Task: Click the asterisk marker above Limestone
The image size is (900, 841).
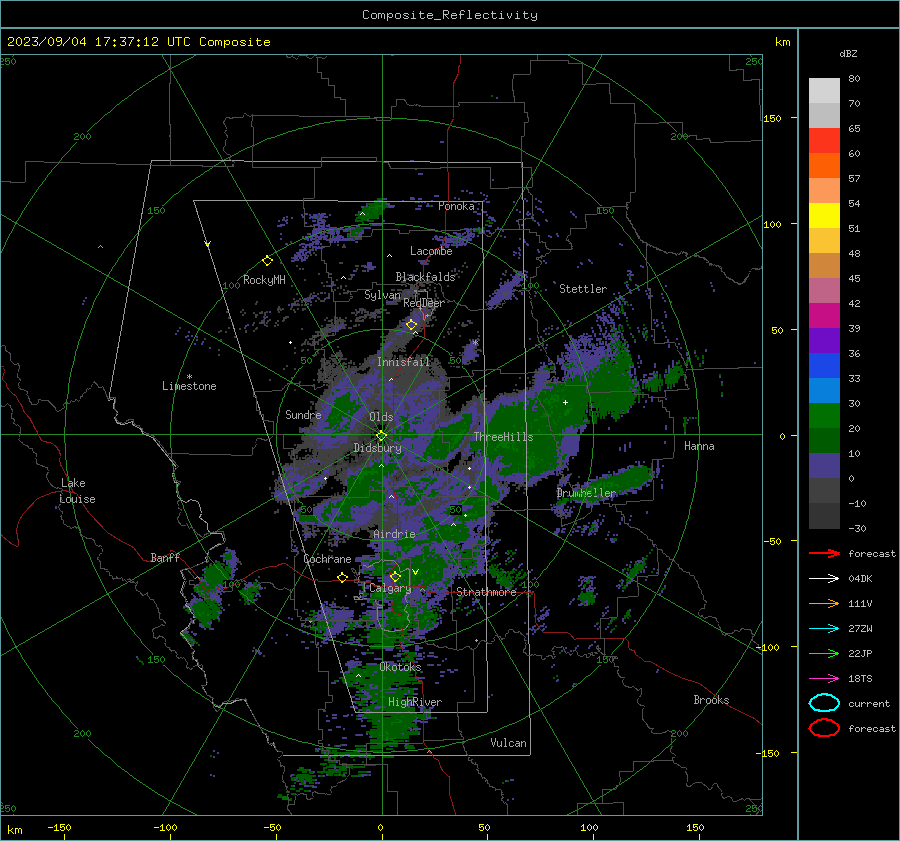Action: click(x=189, y=377)
